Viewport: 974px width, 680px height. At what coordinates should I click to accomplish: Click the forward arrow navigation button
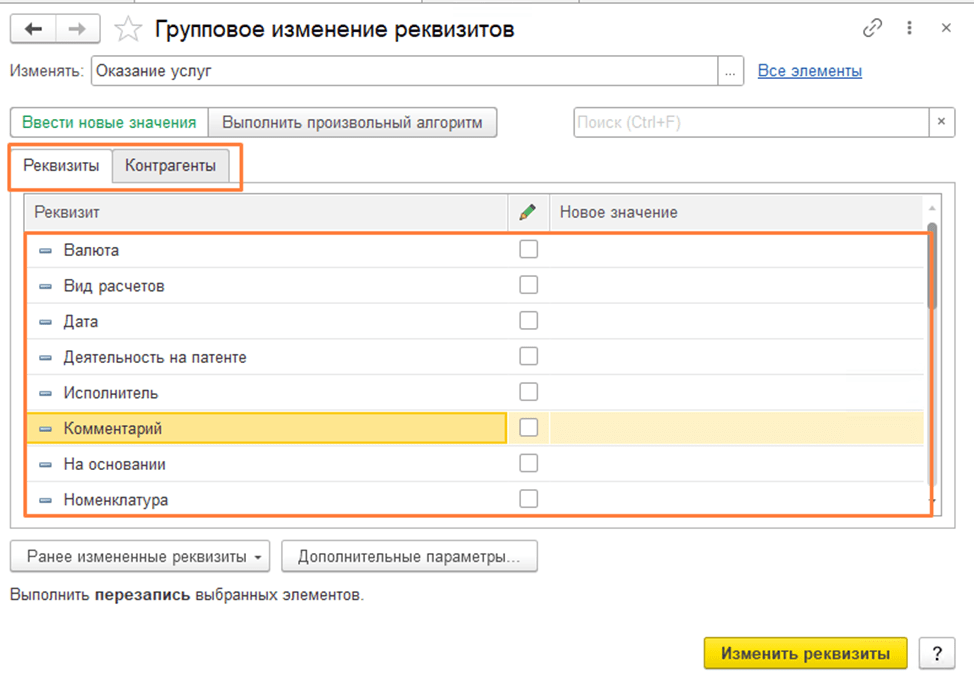pos(77,30)
